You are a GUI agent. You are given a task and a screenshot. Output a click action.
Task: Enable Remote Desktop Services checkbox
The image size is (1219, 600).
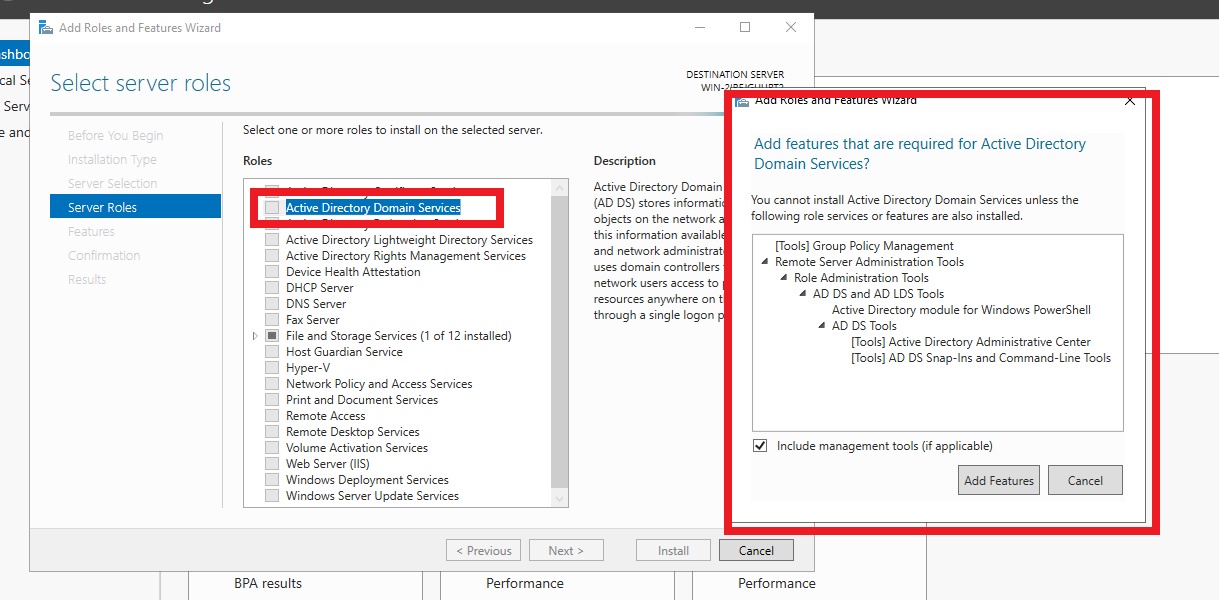[272, 432]
